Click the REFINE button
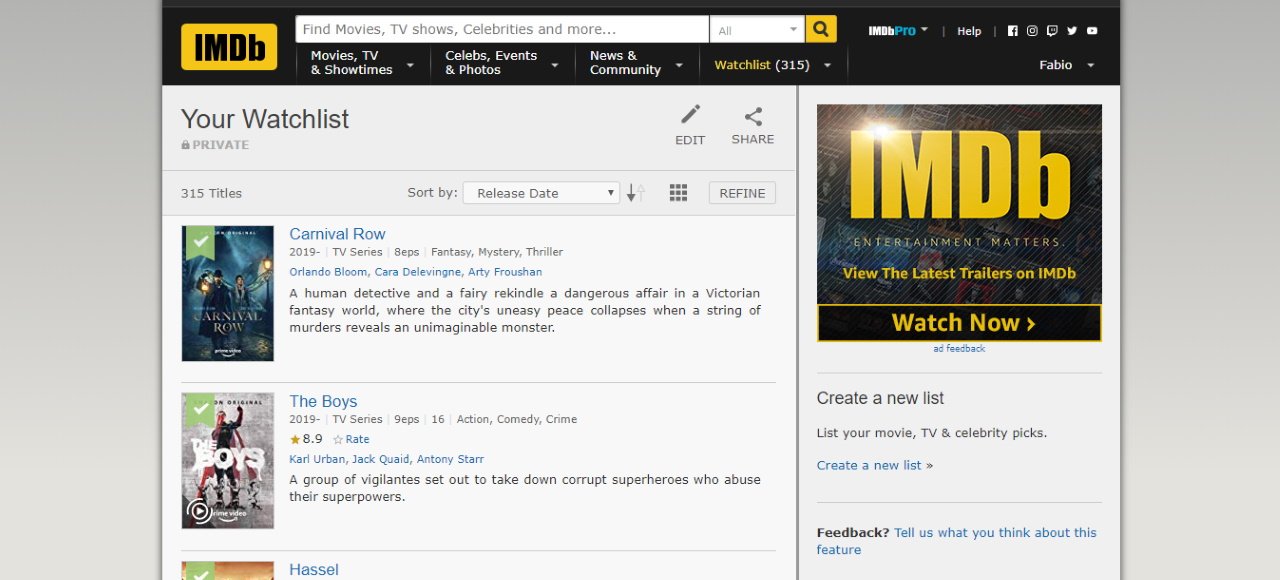This screenshot has height=580, width=1280. [x=742, y=193]
